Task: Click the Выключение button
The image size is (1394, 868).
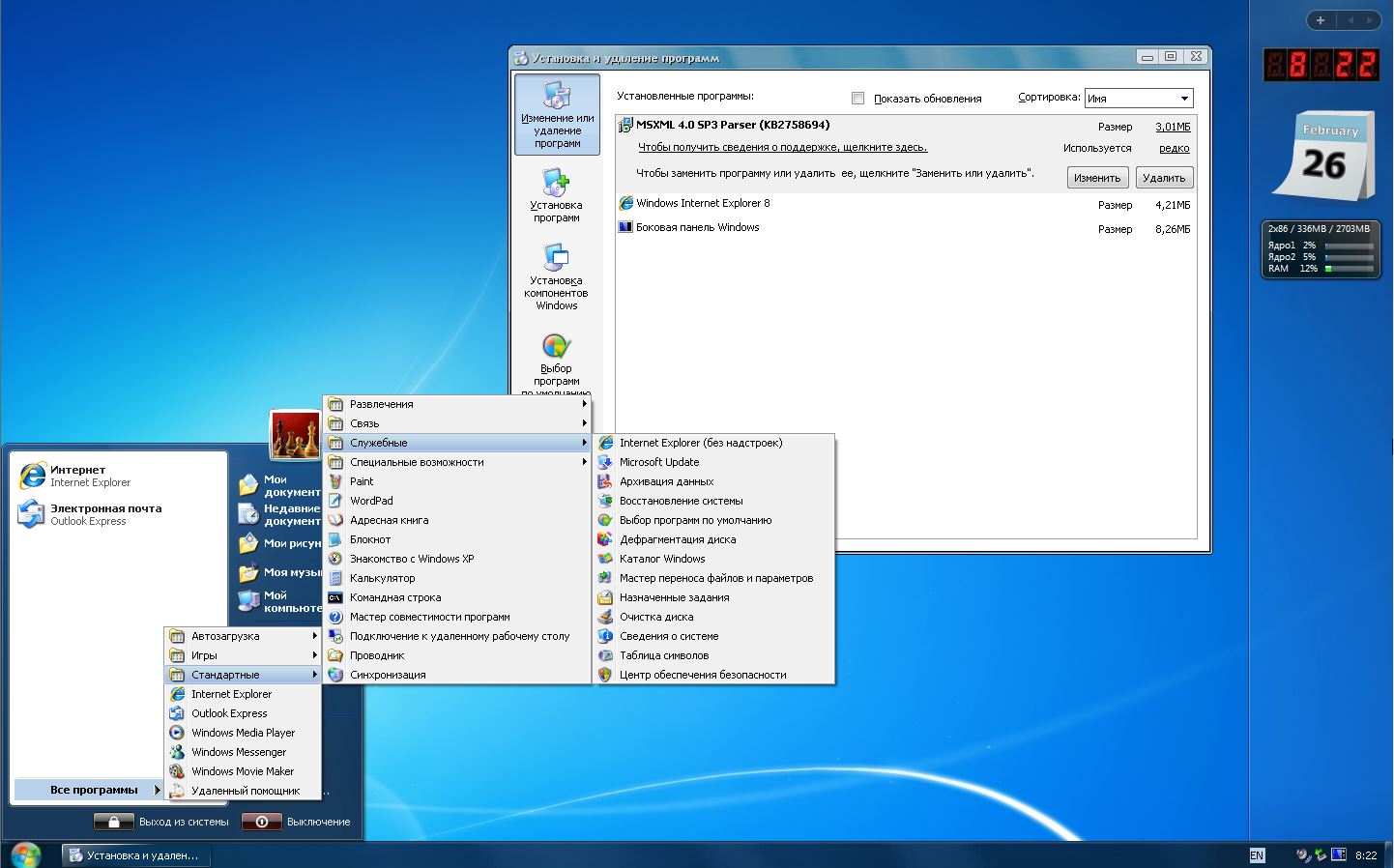Action: tap(296, 822)
